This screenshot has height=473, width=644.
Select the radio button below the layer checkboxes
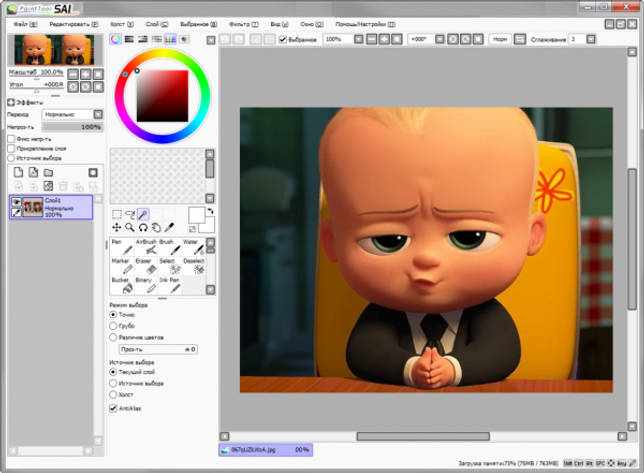[11, 158]
